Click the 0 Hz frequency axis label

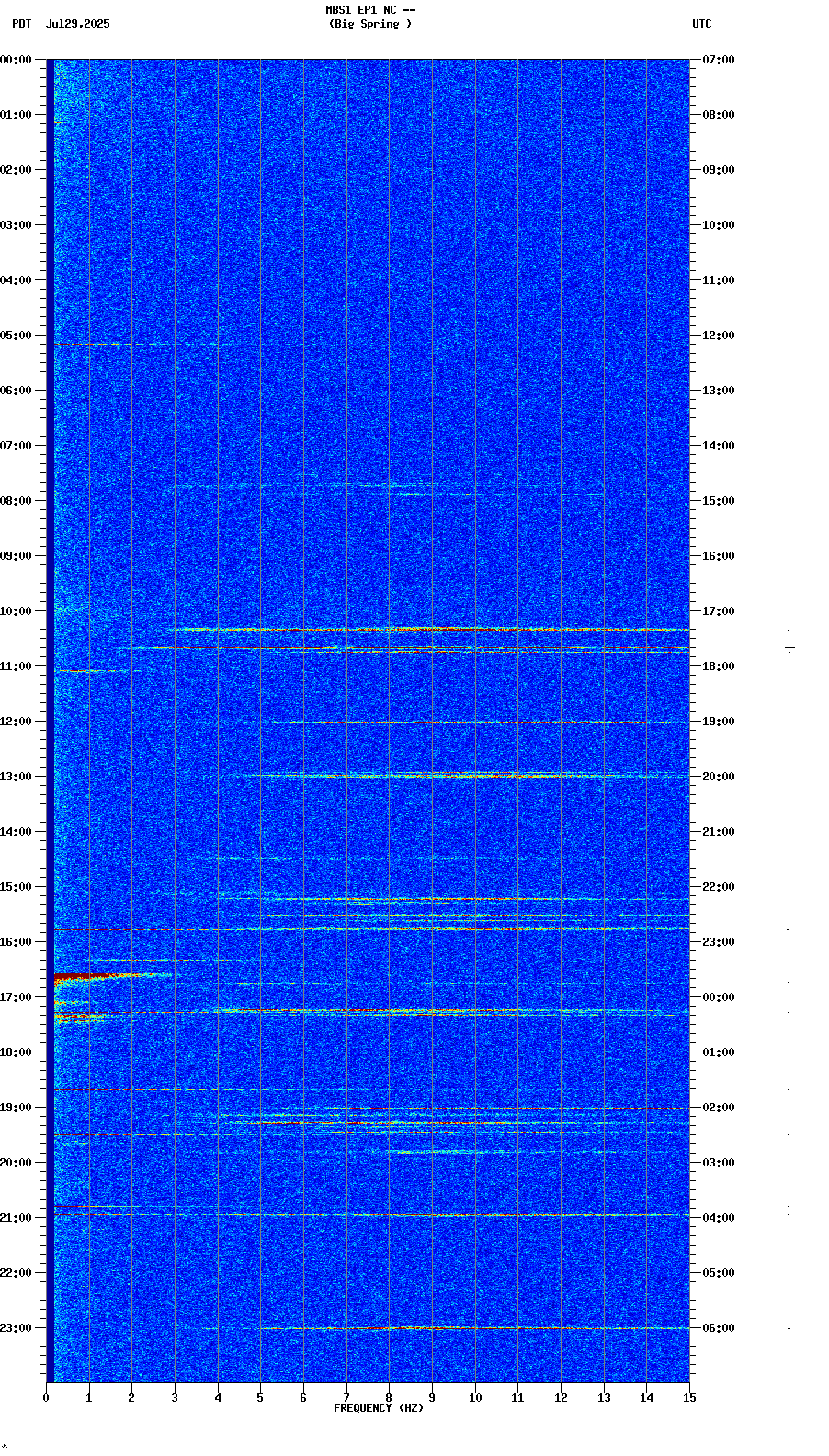46,1398
